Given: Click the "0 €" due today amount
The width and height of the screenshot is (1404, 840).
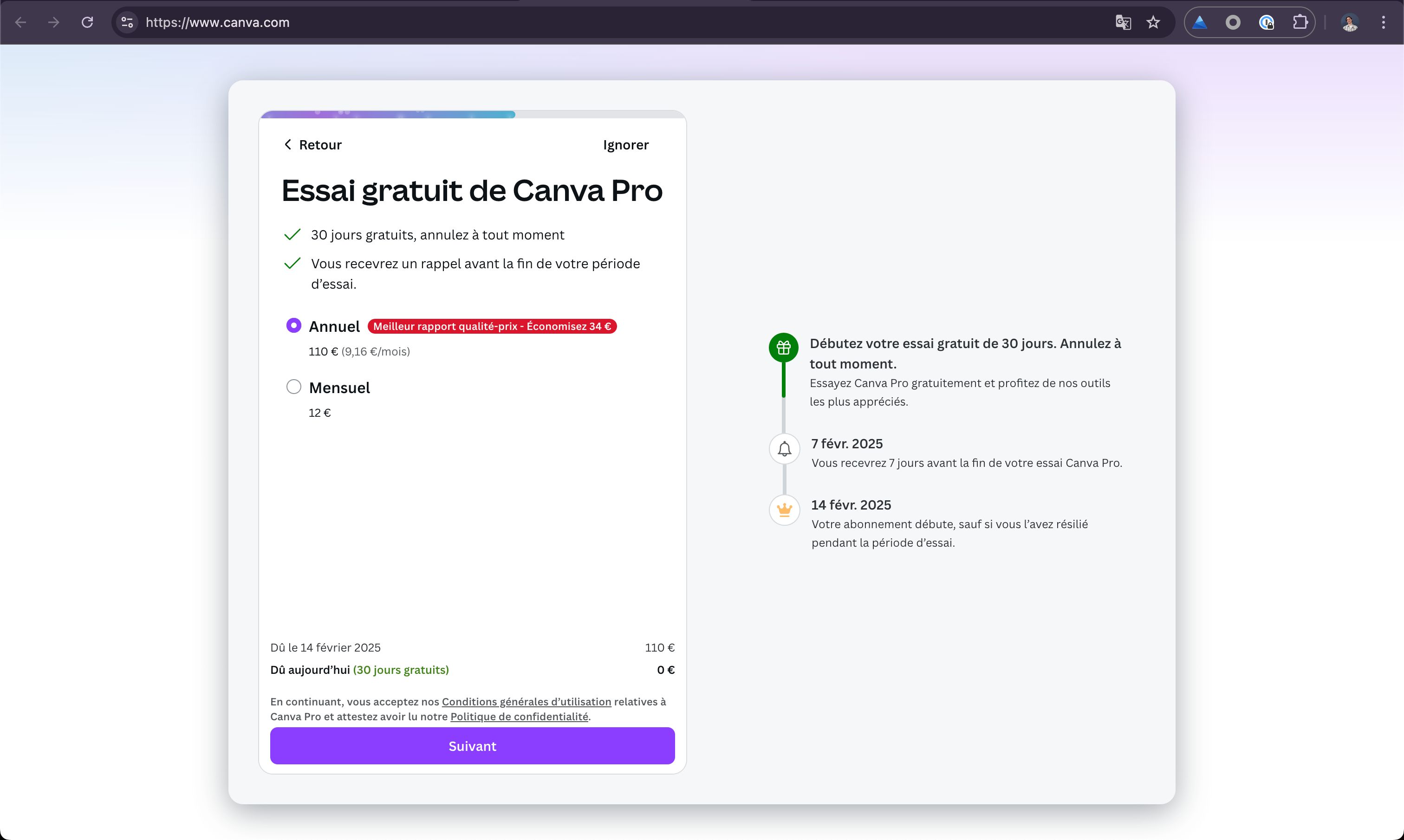Looking at the screenshot, I should pyautogui.click(x=666, y=670).
